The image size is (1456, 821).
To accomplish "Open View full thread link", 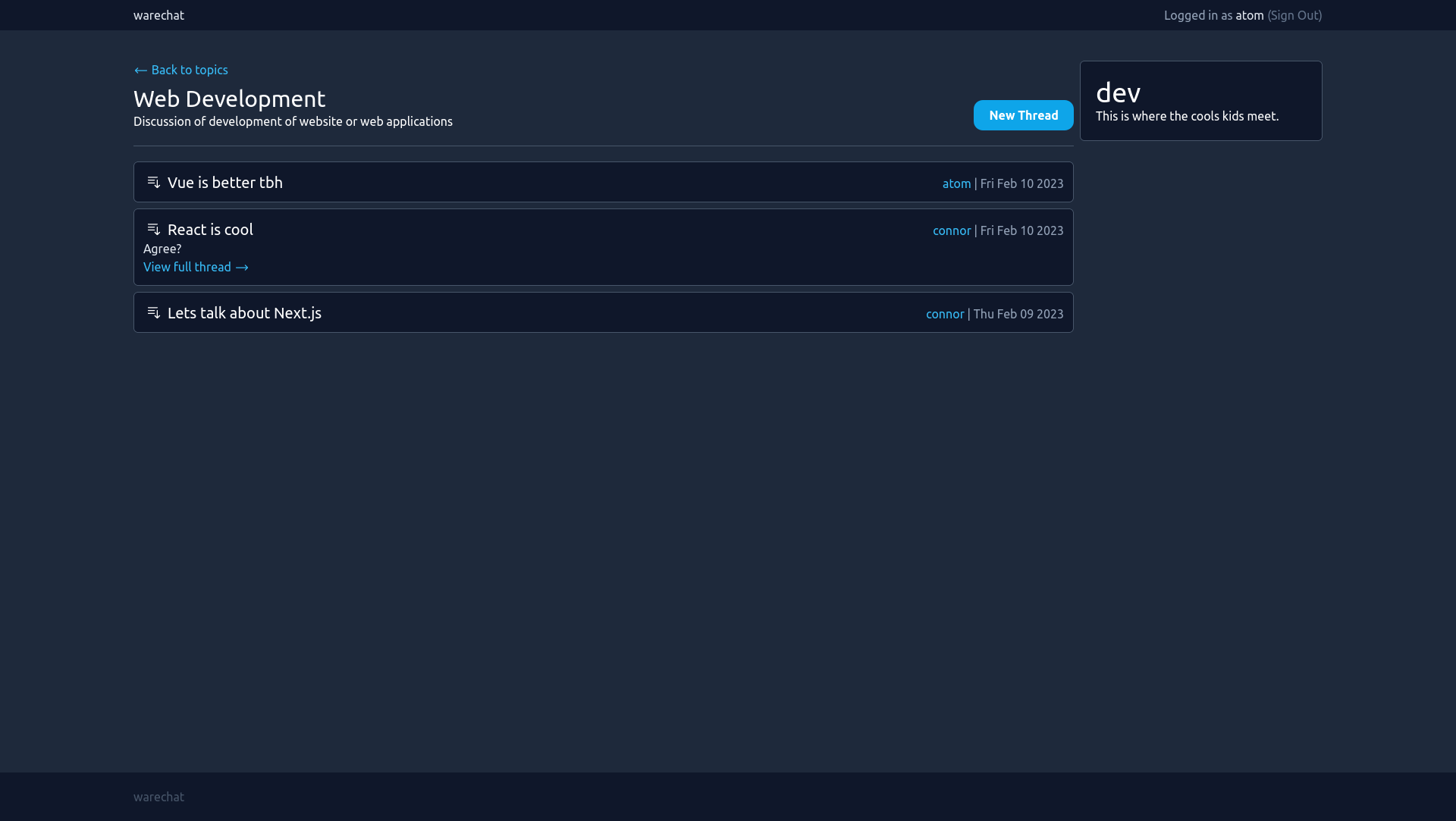I will click(x=196, y=267).
